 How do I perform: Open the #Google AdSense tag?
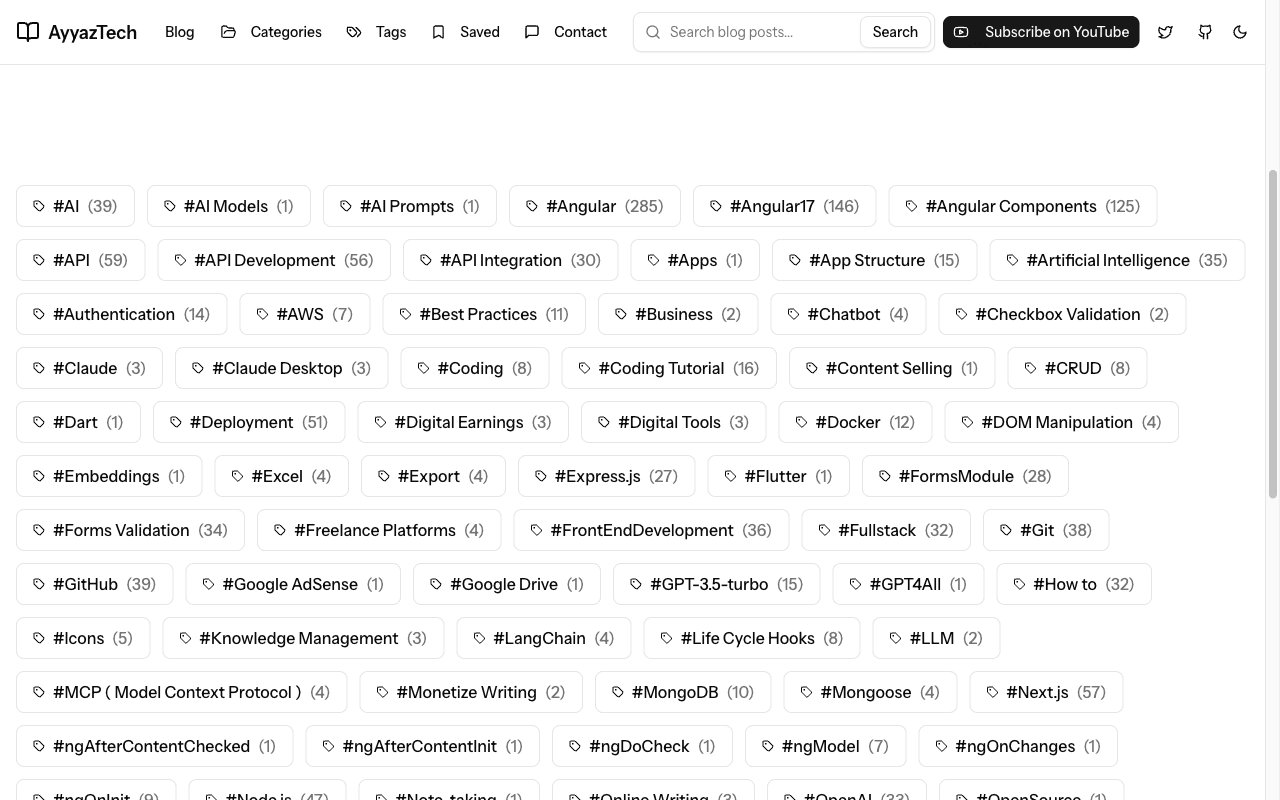point(293,584)
